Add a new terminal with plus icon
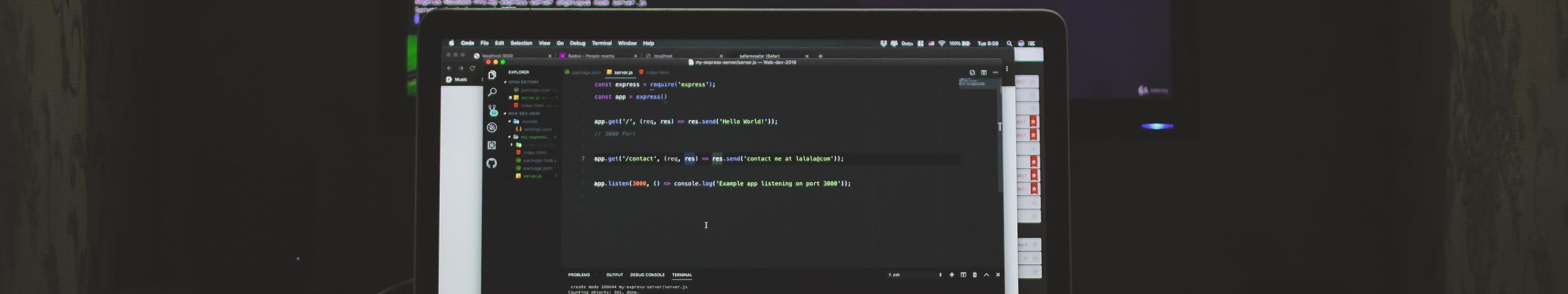 (952, 275)
